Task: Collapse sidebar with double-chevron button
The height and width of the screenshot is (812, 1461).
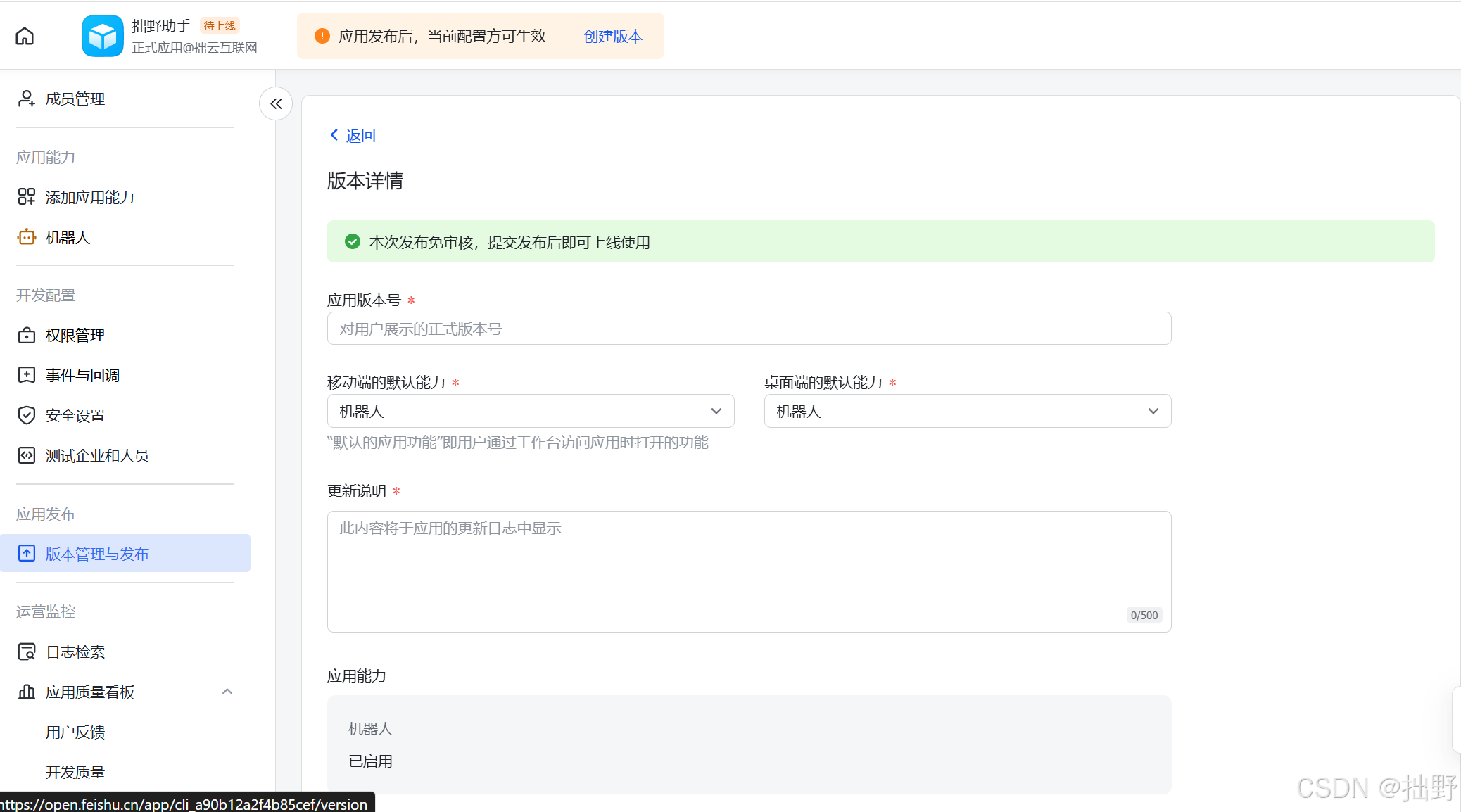Action: coord(276,104)
